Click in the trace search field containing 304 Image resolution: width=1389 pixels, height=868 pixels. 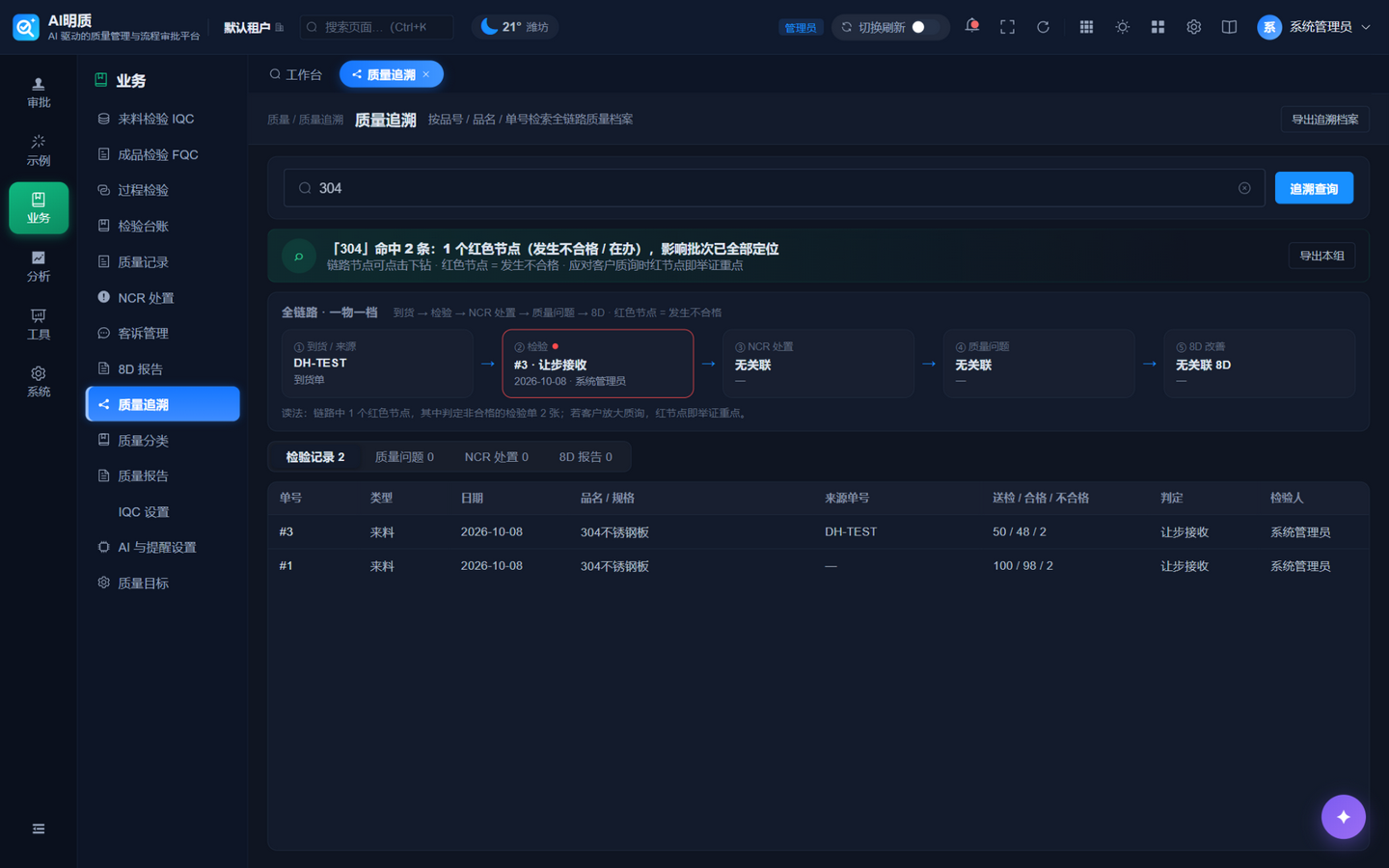point(774,188)
